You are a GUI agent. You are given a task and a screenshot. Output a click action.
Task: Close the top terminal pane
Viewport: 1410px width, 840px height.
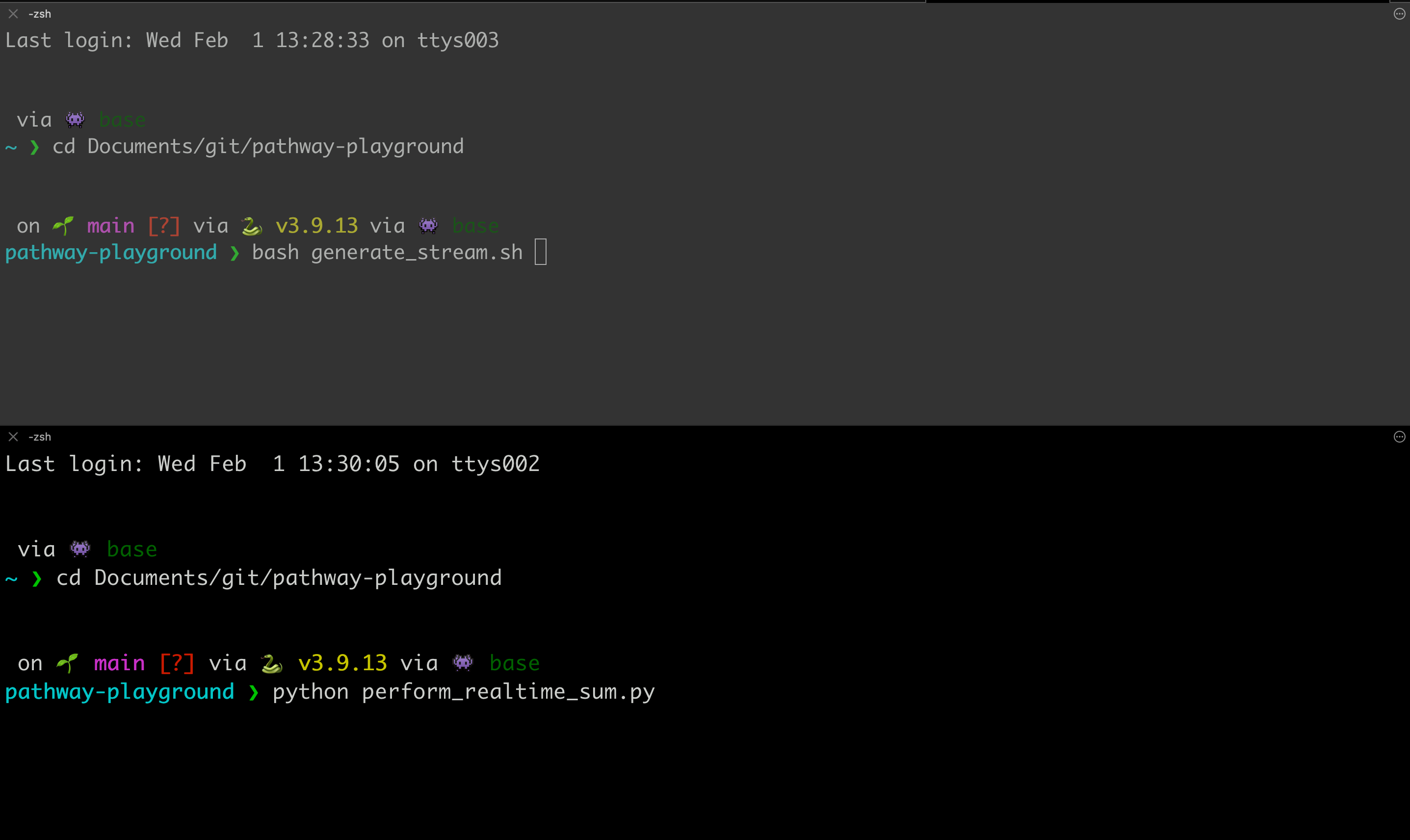pyautogui.click(x=14, y=14)
